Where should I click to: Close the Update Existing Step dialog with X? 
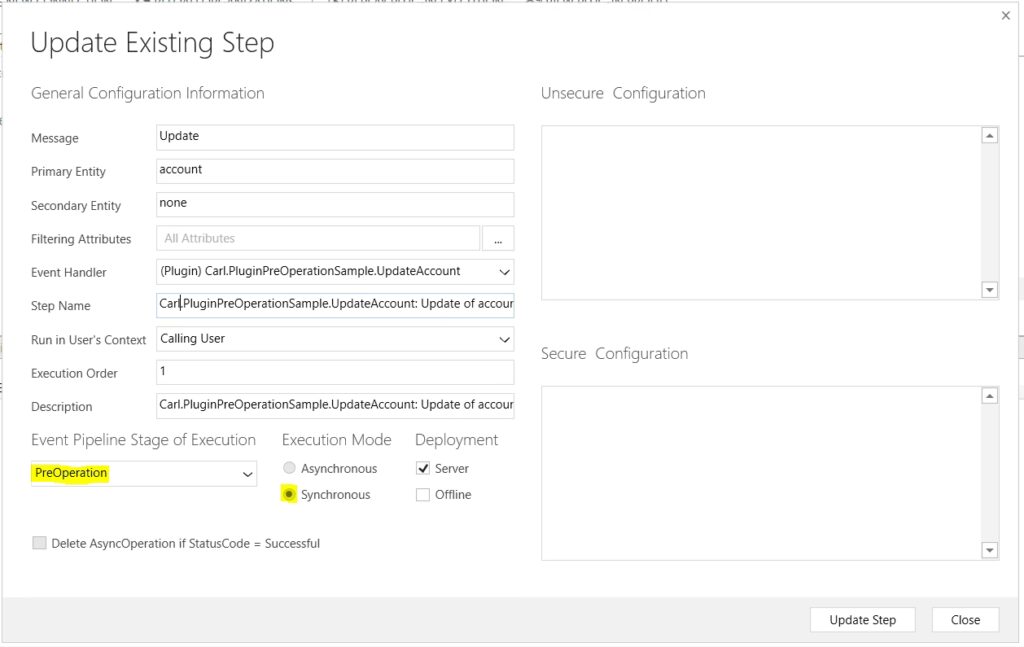tap(1005, 16)
